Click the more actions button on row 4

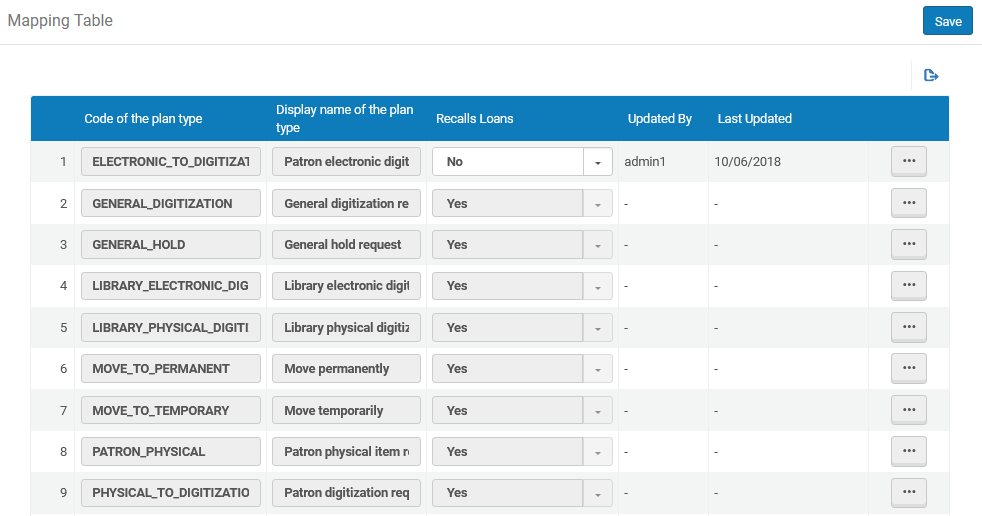point(908,286)
